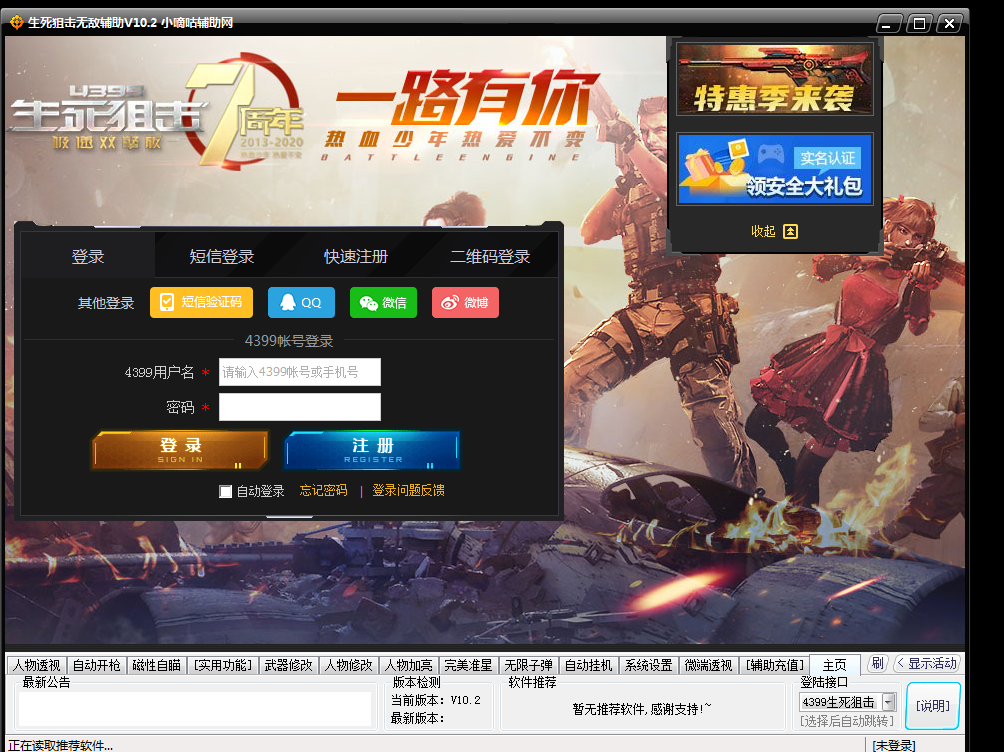Close the assistant window
This screenshot has height=752, width=1004.
point(950,24)
